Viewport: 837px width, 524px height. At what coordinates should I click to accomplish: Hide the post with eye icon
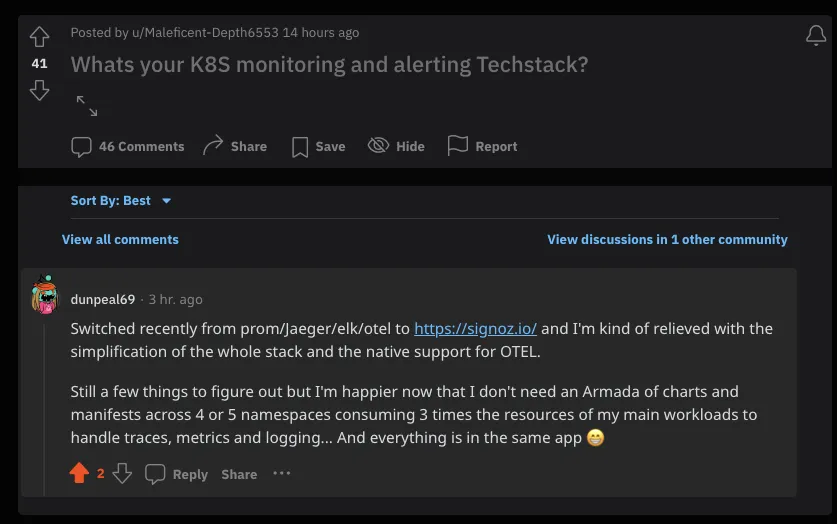396,146
